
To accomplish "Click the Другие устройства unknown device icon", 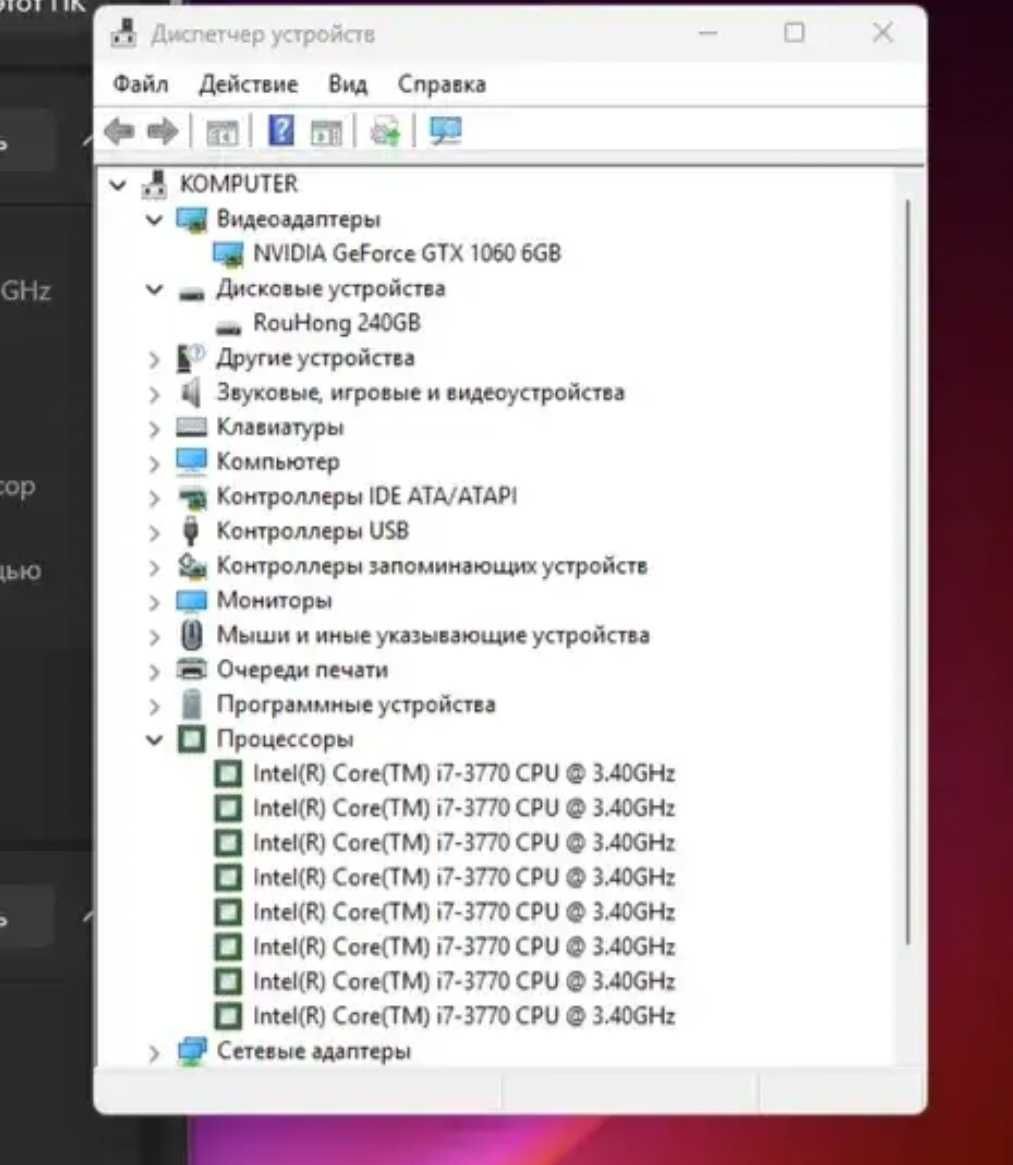I will point(191,358).
